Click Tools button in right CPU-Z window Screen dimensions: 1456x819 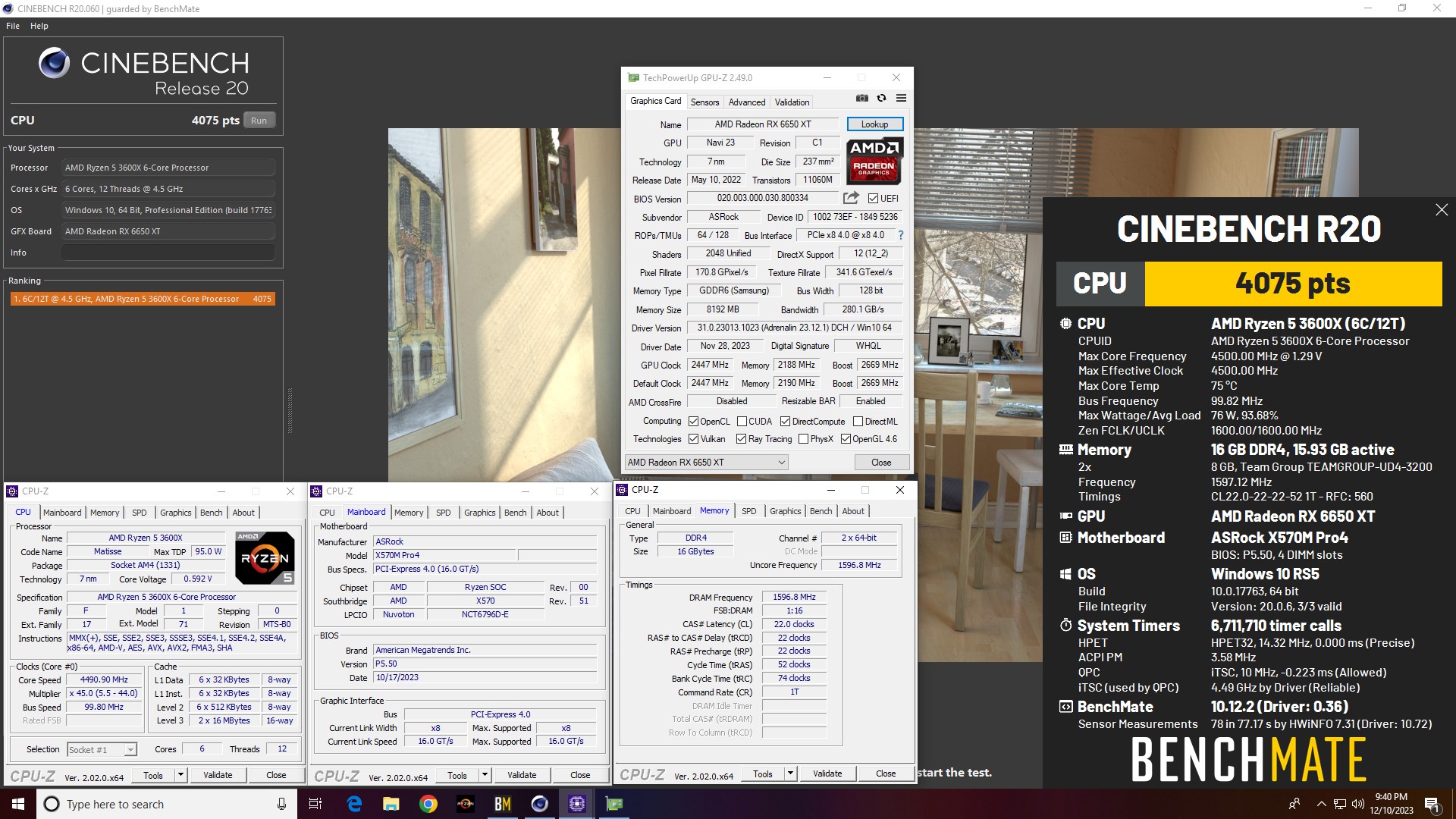coord(763,773)
